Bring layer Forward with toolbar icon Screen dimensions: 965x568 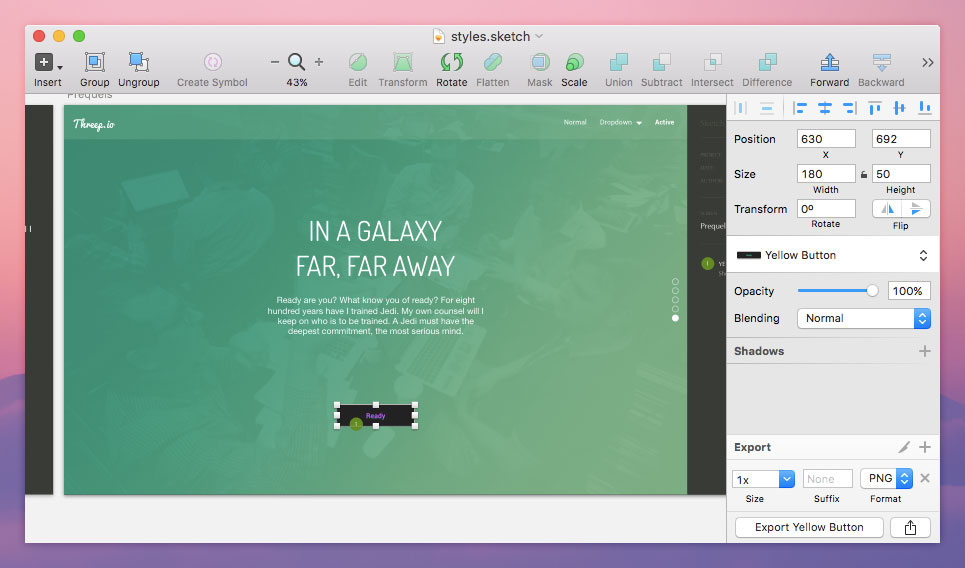(x=829, y=62)
